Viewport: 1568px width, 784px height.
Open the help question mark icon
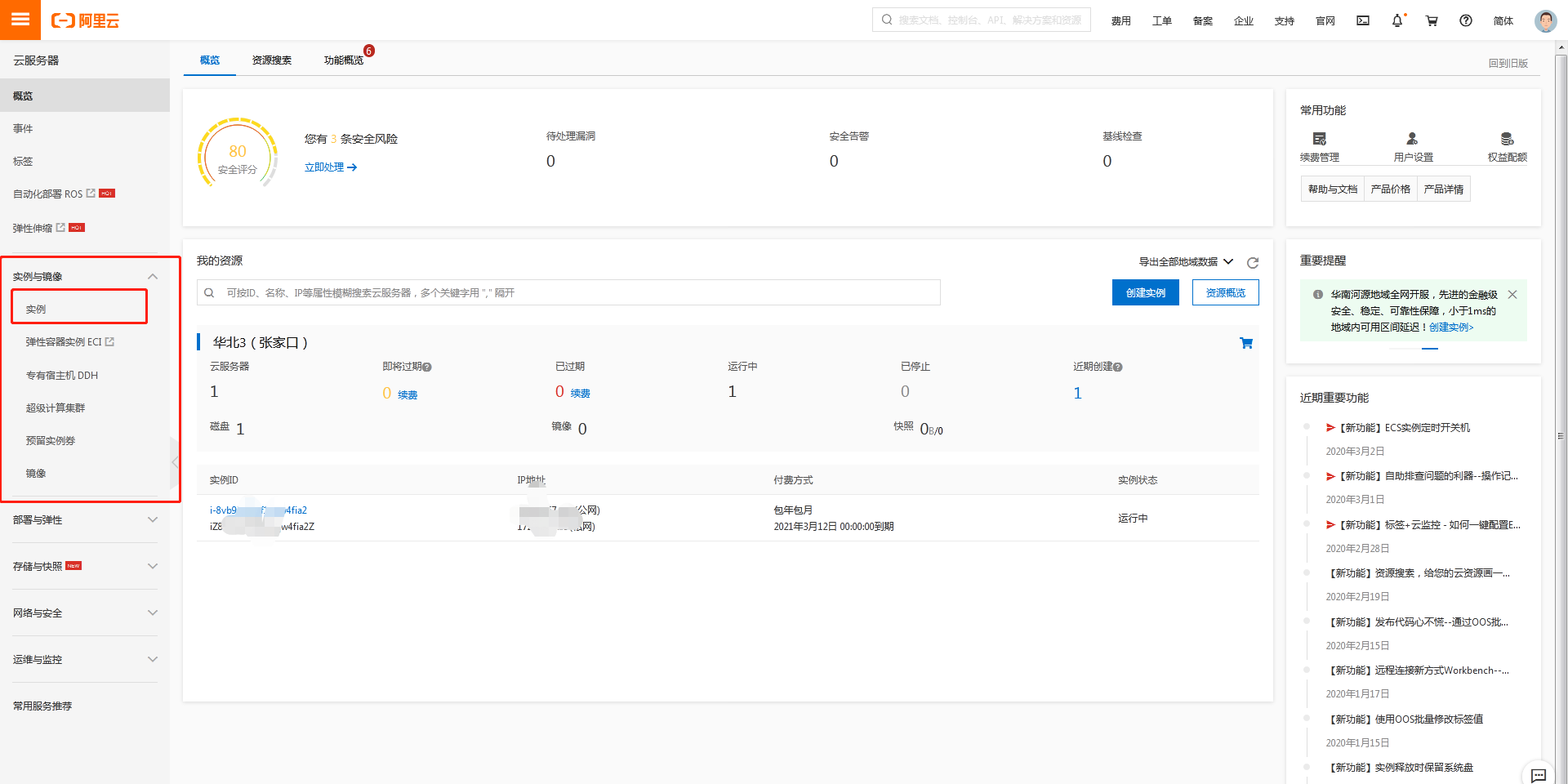click(x=1466, y=20)
